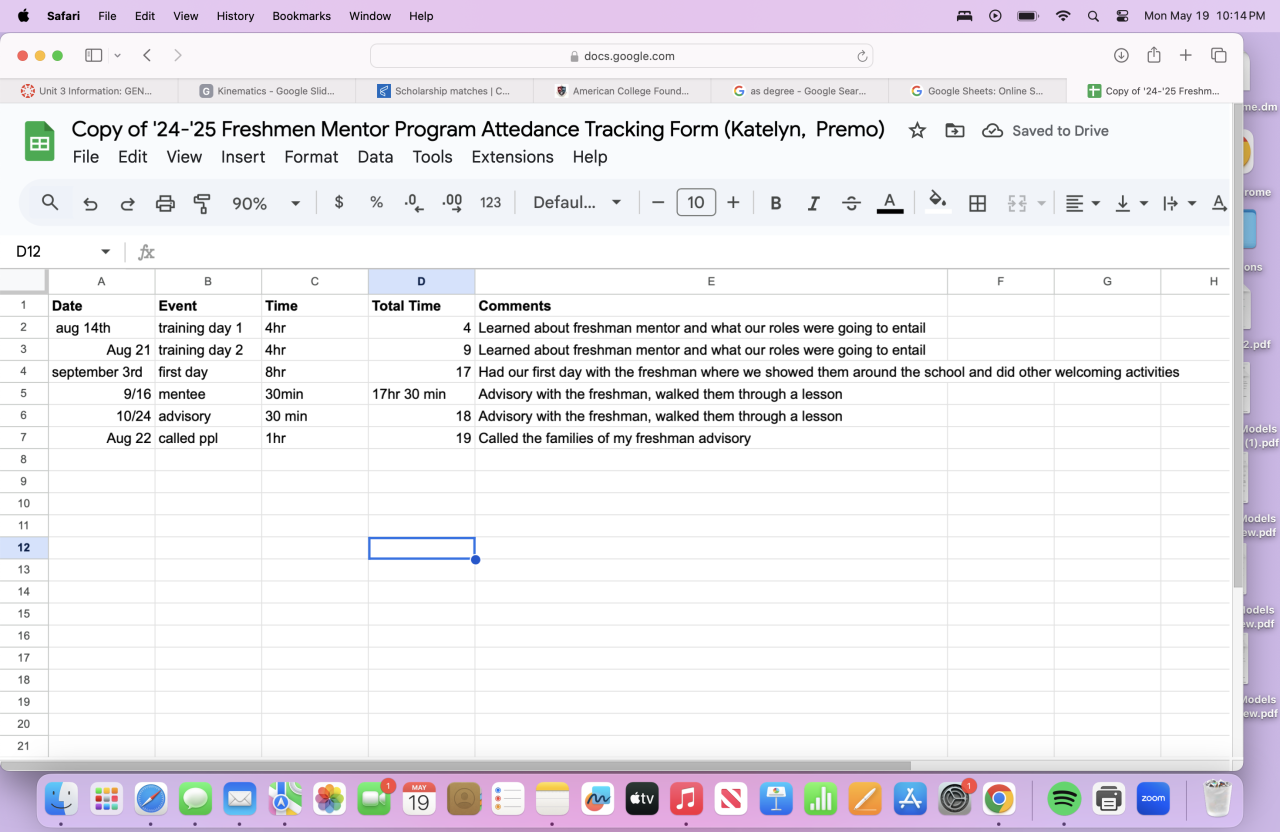
Task: Switch to the Kinematics Google Slides tab
Action: 267,91
